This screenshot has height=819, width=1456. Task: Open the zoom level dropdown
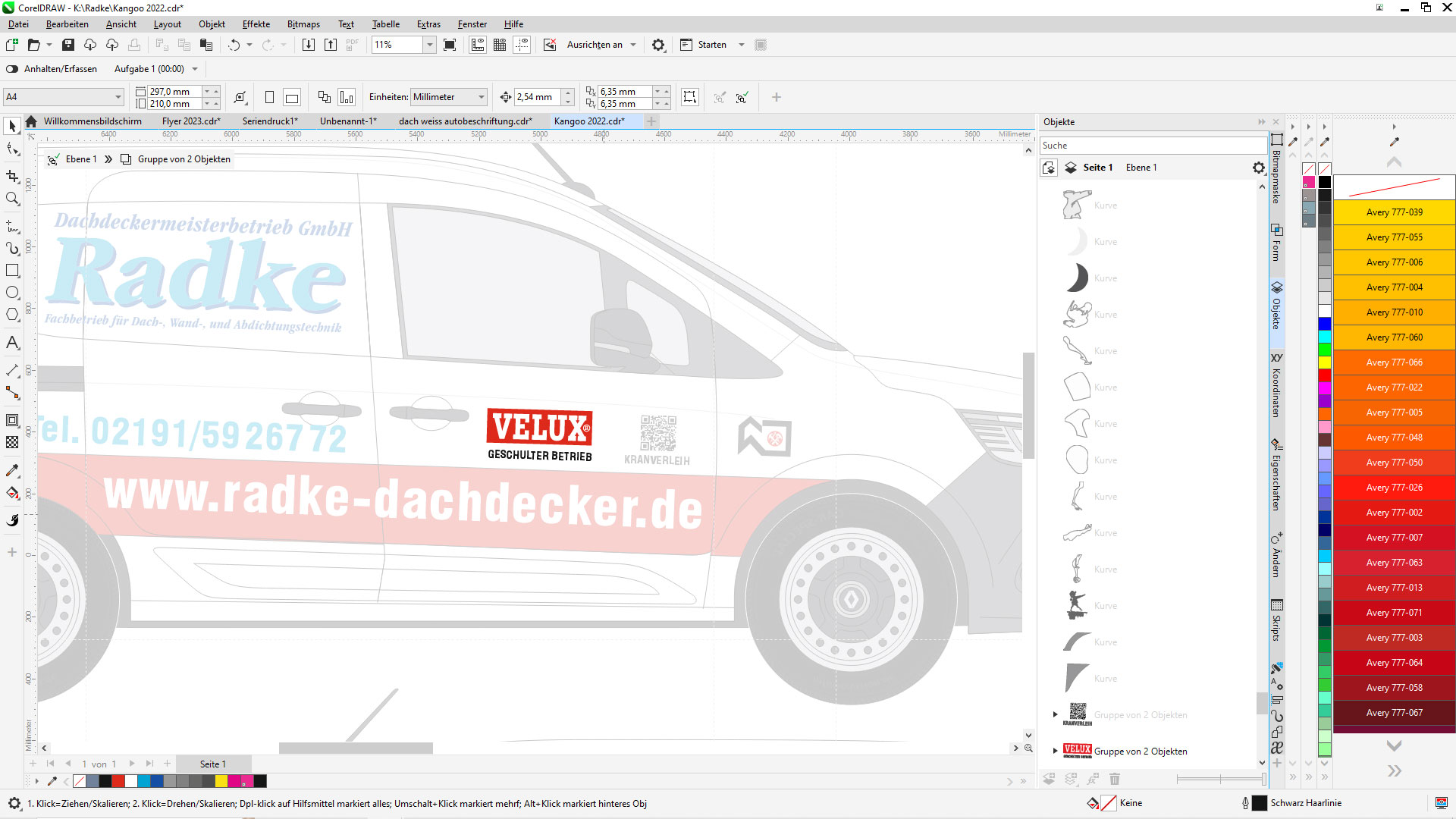(429, 45)
